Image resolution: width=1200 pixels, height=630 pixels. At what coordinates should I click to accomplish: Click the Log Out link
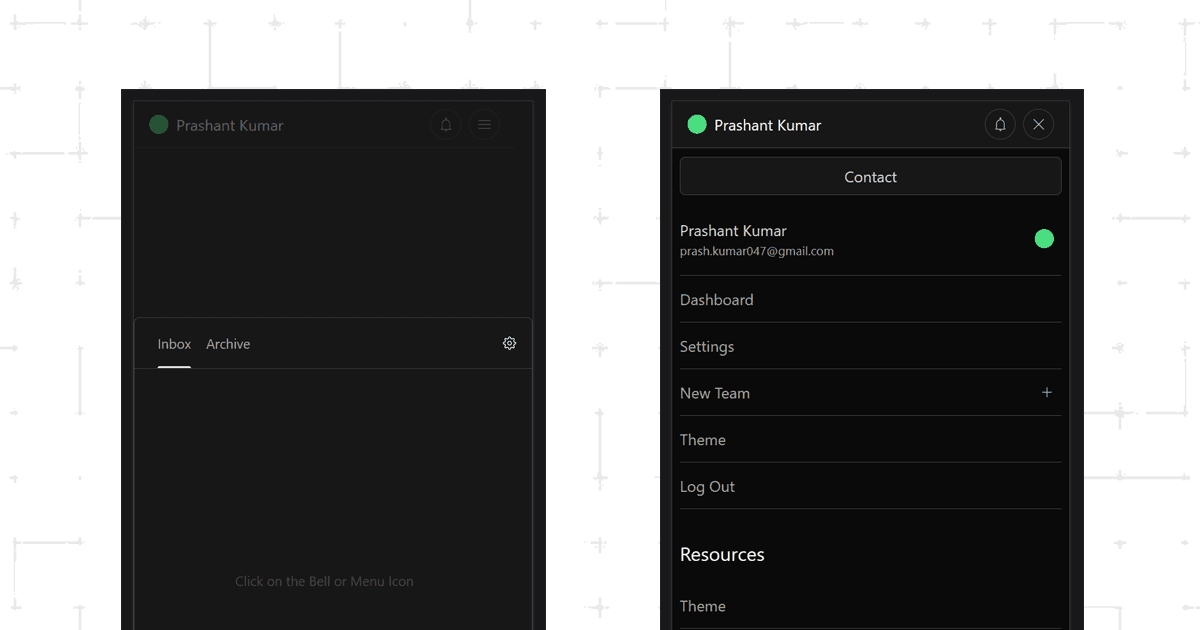[x=707, y=487]
